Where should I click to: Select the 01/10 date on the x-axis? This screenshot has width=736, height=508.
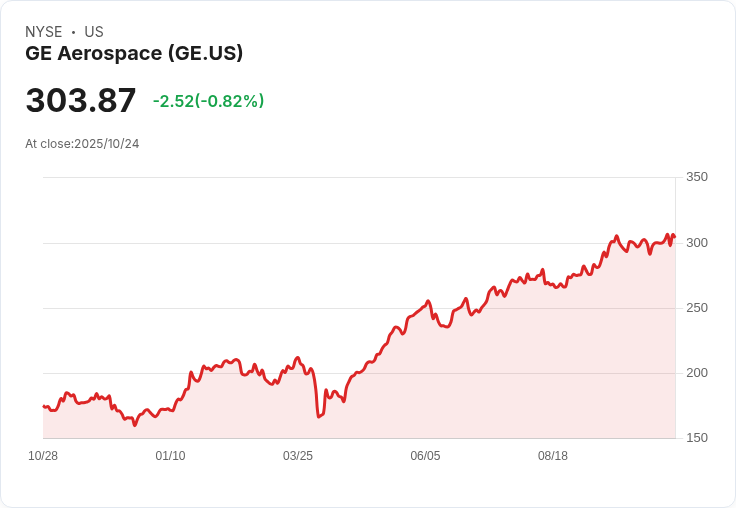[170, 456]
